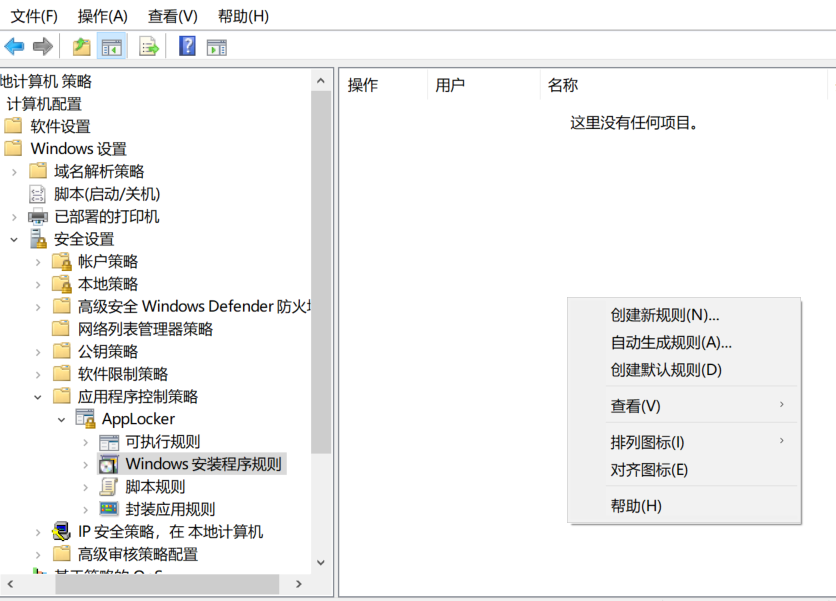The width and height of the screenshot is (836, 601).
Task: Select the 封装应用规则 tree item
Action: click(170, 509)
